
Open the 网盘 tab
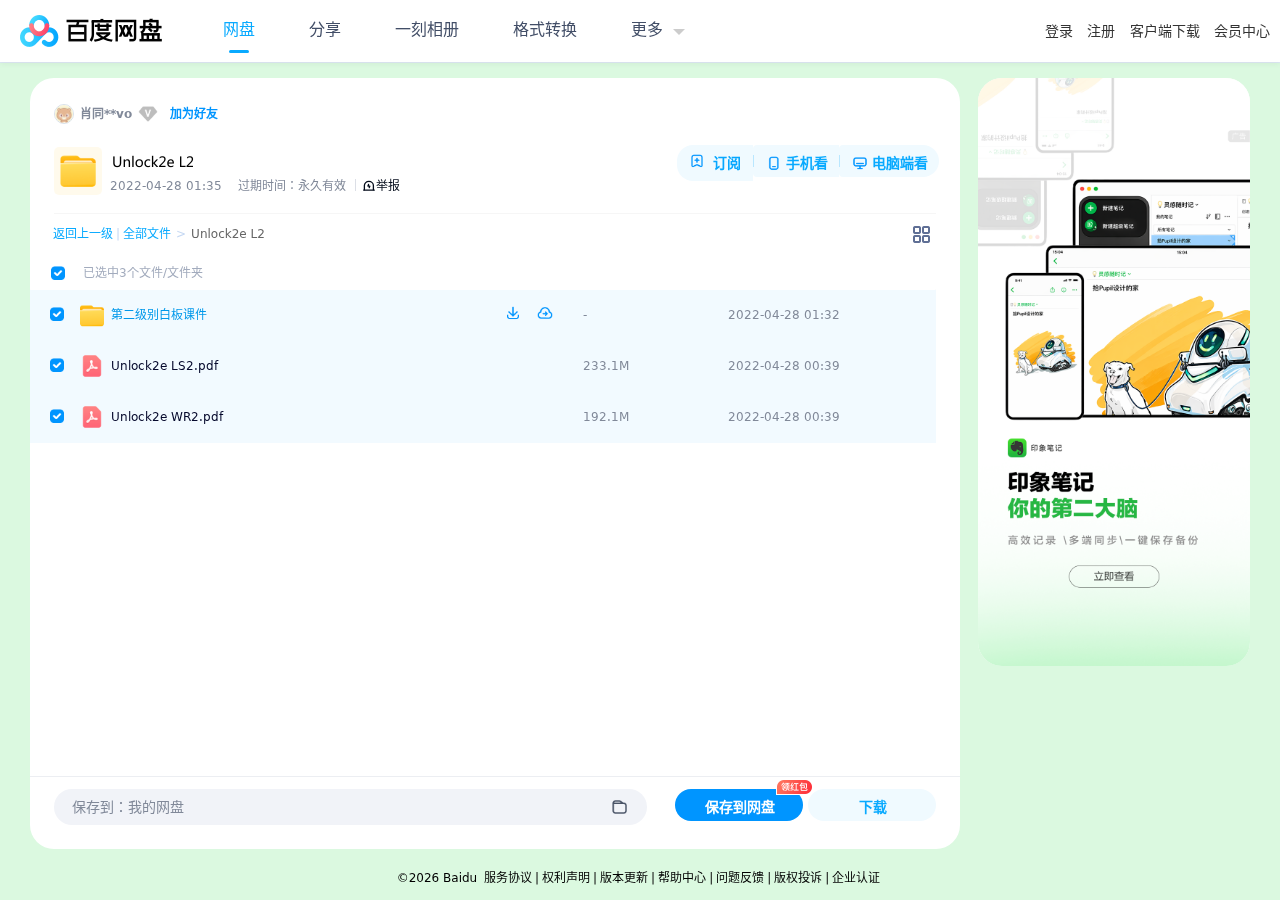(x=239, y=30)
